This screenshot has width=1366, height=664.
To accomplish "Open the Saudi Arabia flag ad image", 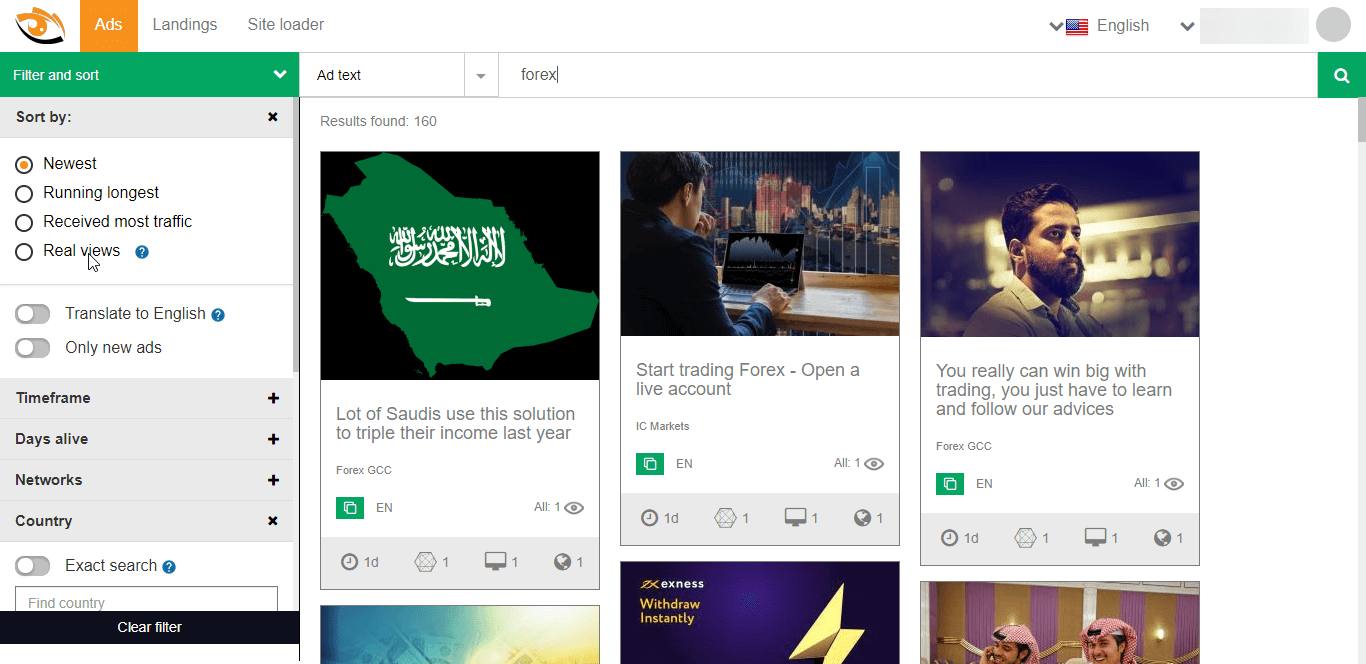I will coord(460,266).
